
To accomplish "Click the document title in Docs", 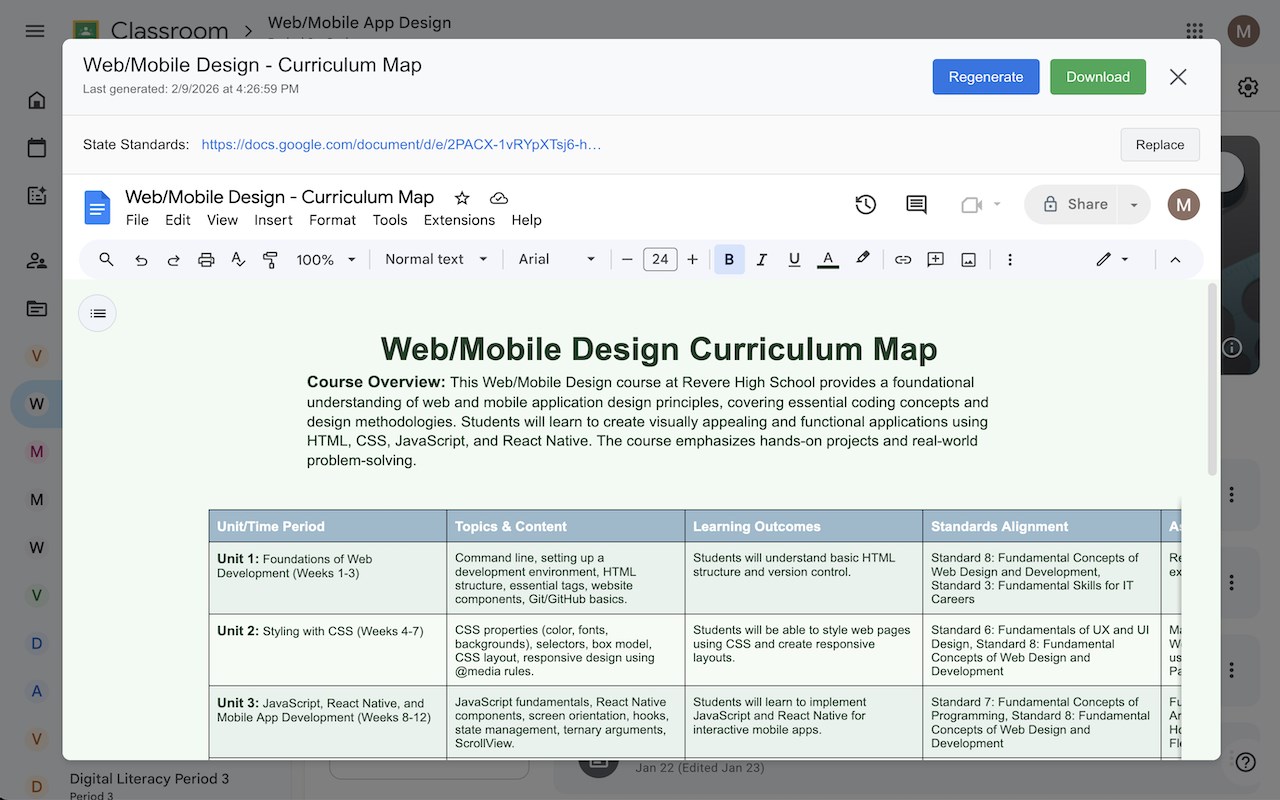I will [279, 197].
